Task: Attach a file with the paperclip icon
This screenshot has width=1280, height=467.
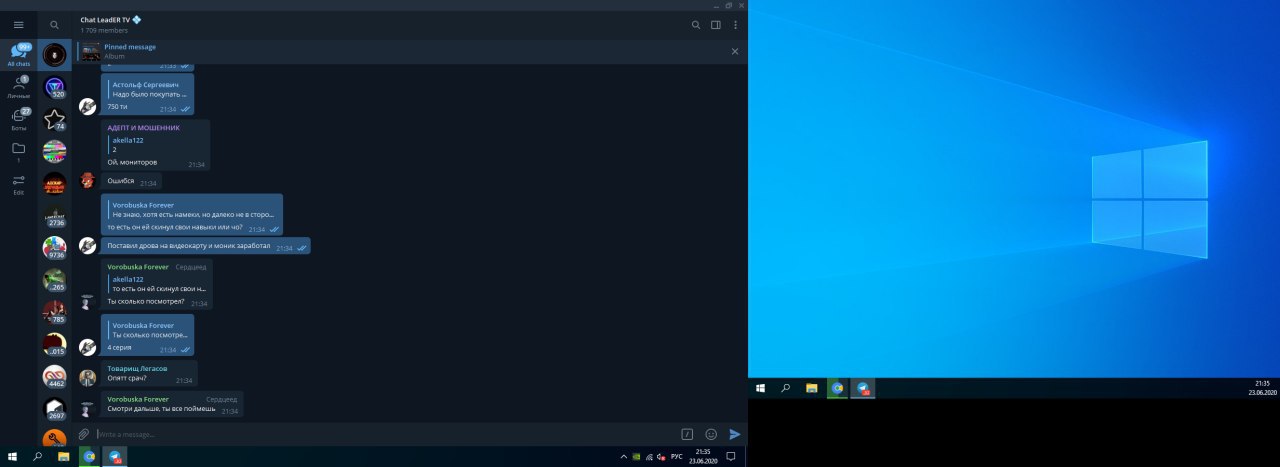Action: (84, 434)
